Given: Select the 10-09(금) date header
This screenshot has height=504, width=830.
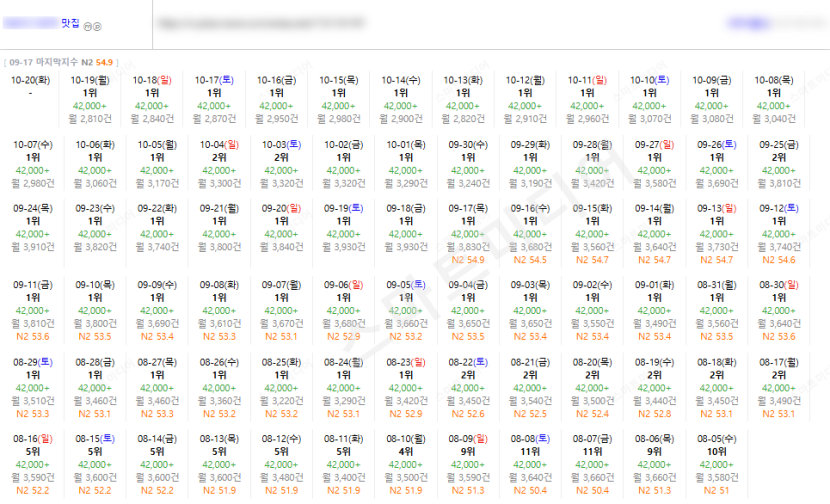Looking at the screenshot, I should pyautogui.click(x=712, y=80).
